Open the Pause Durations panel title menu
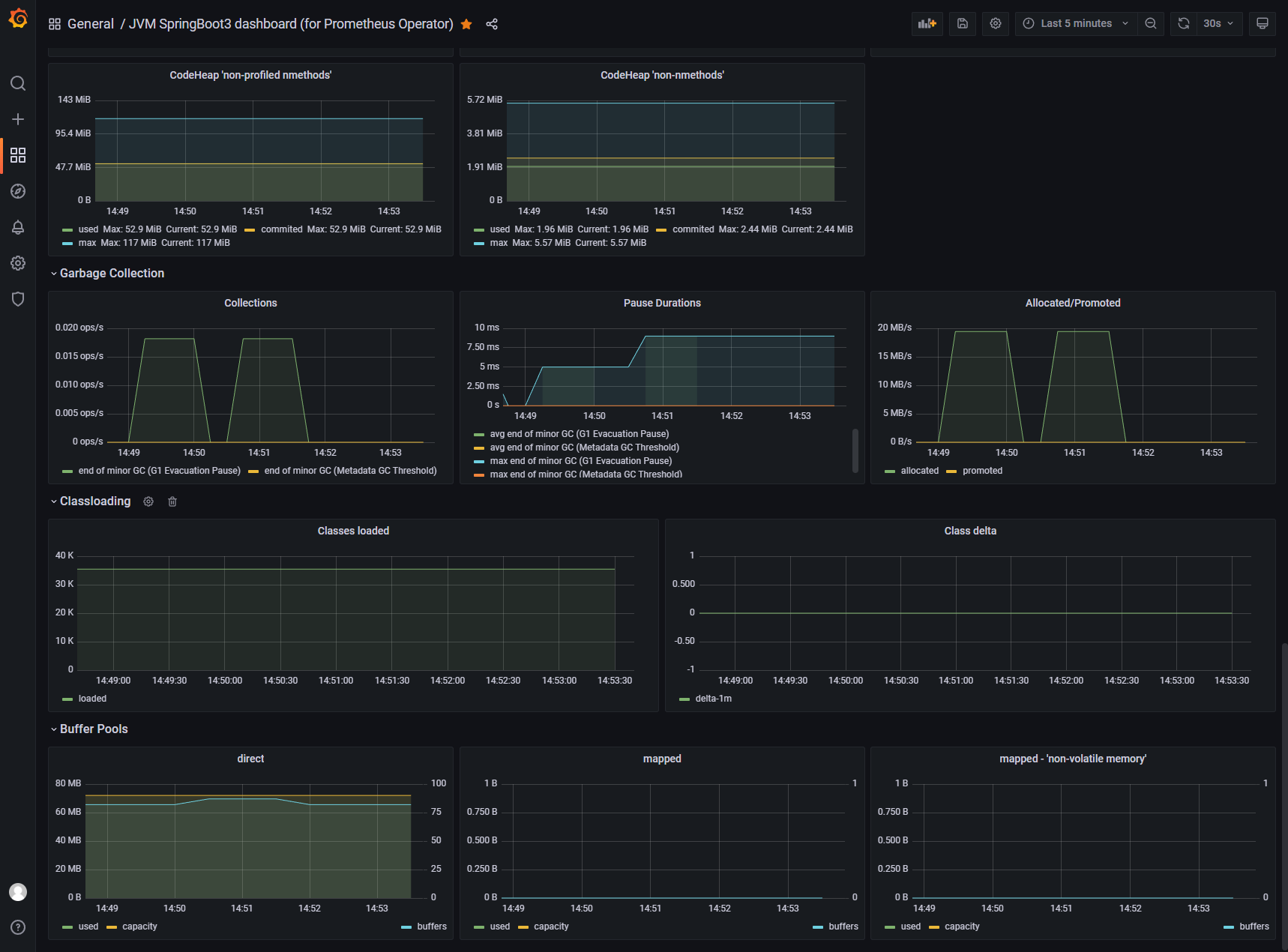 pos(662,303)
